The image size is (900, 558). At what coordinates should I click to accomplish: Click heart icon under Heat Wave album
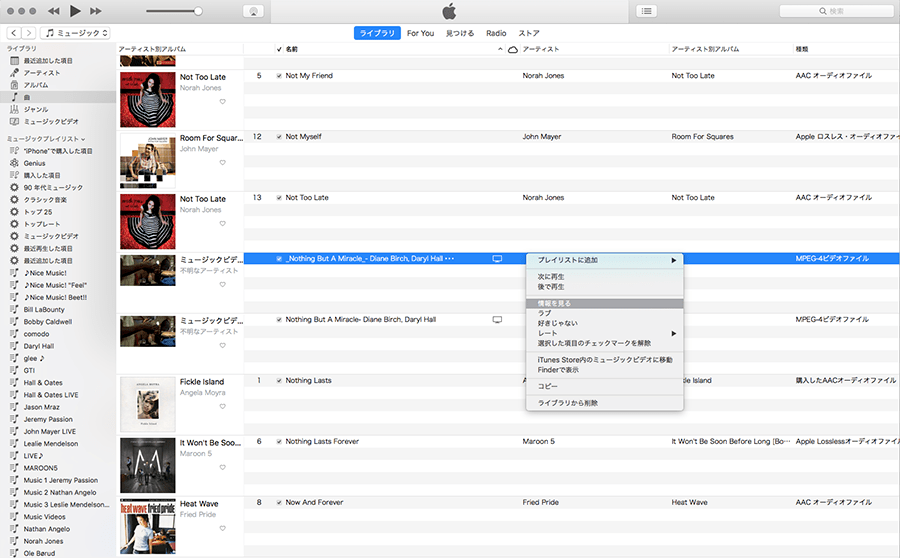click(223, 528)
